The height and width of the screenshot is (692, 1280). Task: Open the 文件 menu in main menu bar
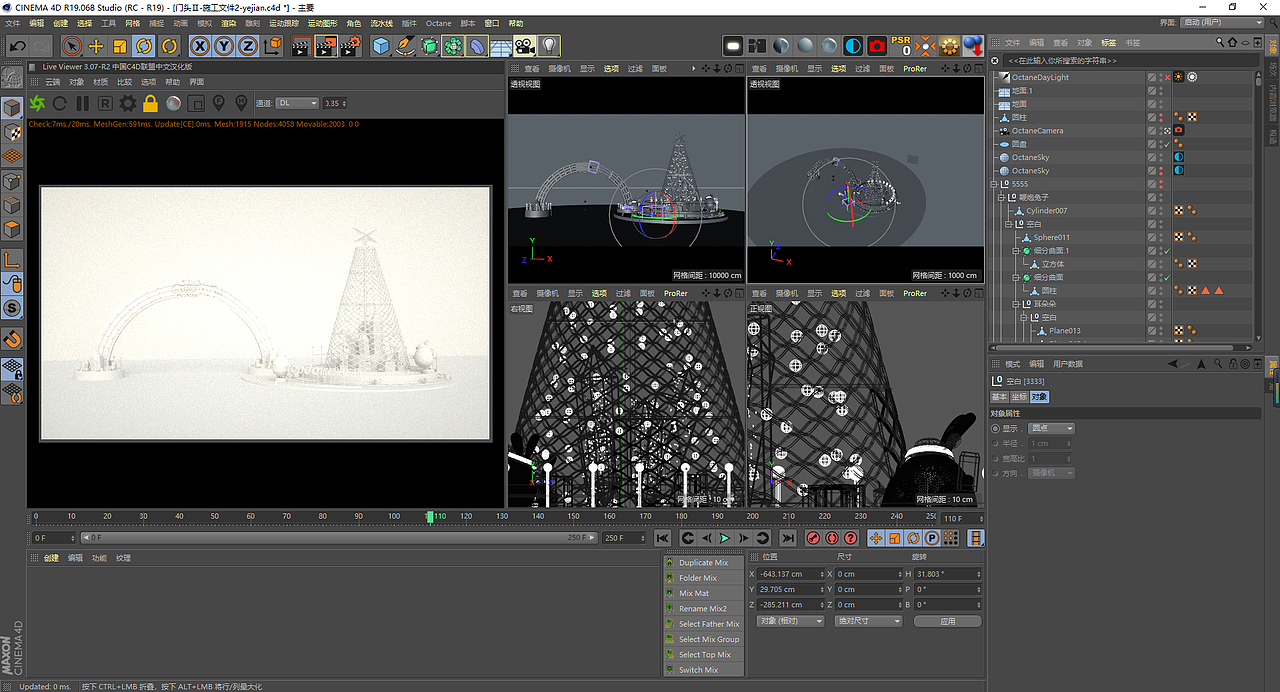click(x=12, y=23)
